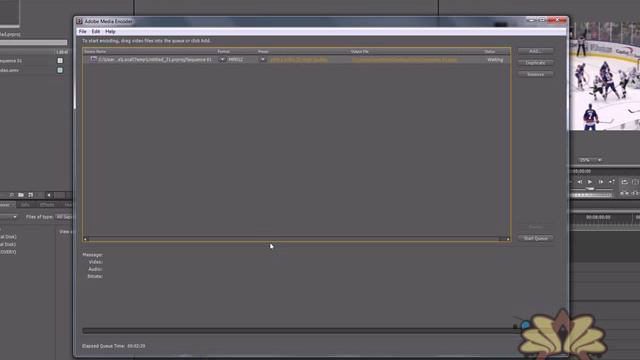
Task: Click the Status column header
Action: pos(490,51)
